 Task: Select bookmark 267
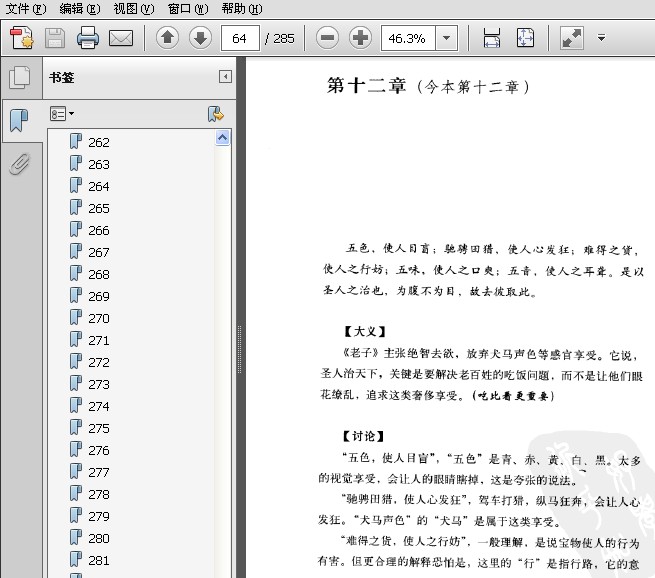[x=99, y=252]
